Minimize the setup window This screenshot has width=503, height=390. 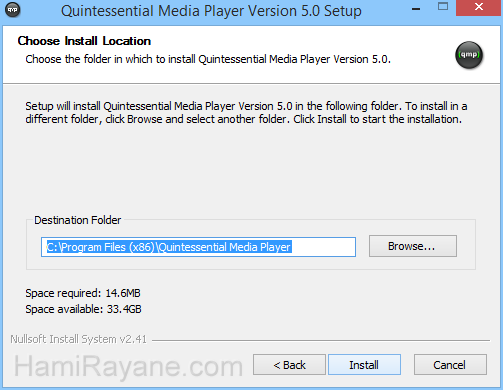(x=416, y=8)
